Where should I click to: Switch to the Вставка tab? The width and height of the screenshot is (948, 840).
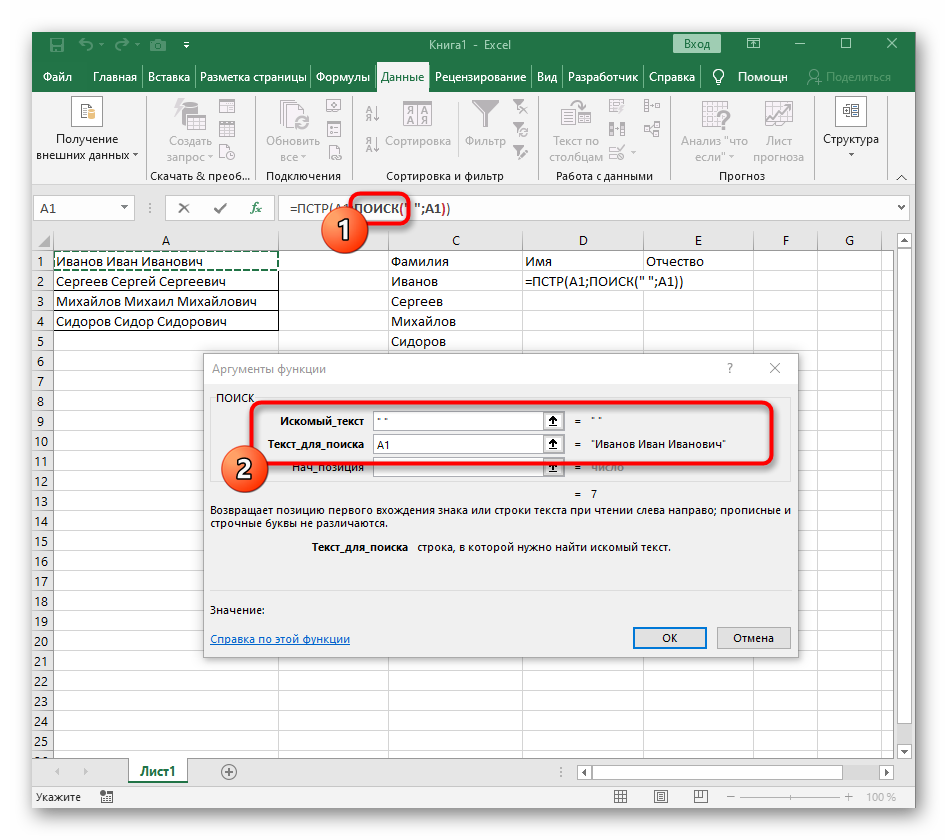tap(169, 77)
